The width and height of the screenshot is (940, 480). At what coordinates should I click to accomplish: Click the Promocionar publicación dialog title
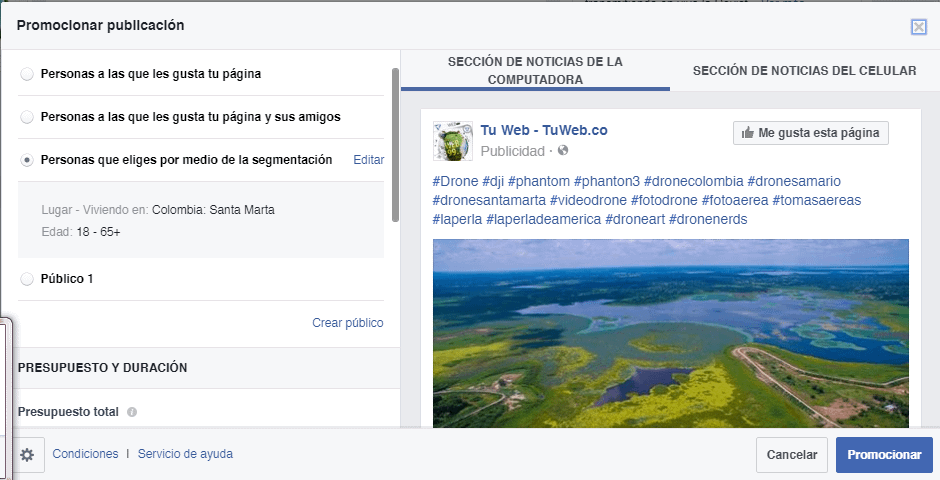coord(101,26)
